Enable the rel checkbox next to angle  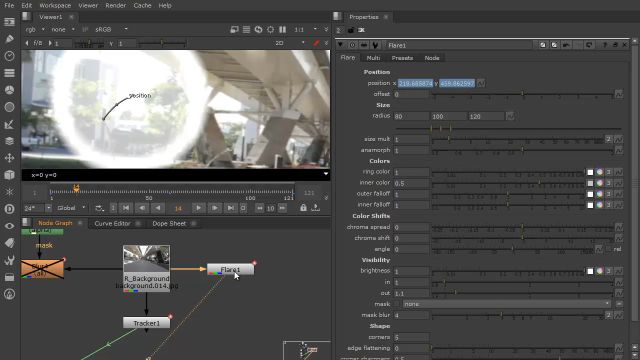[x=609, y=249]
